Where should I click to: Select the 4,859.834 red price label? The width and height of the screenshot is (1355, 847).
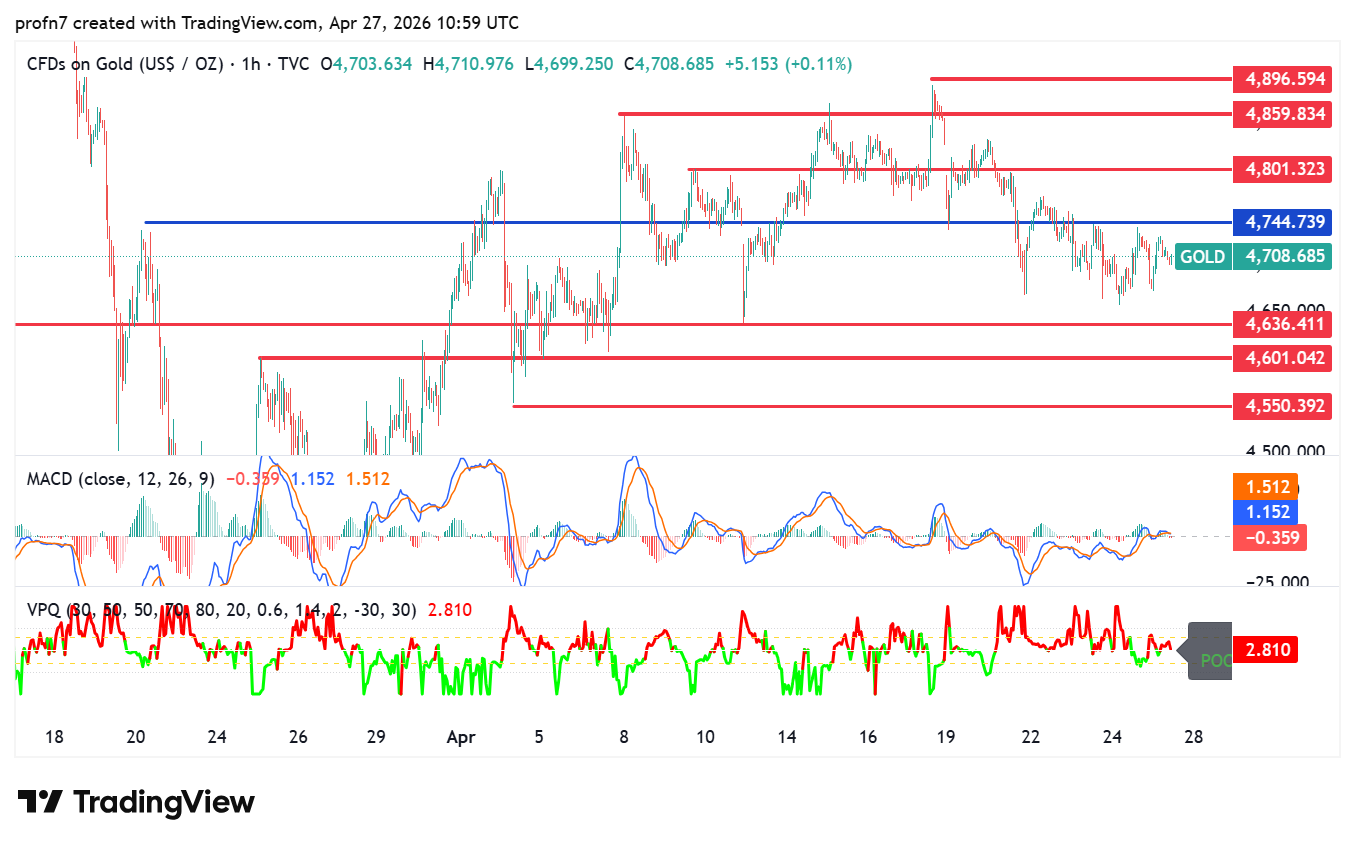(x=1282, y=114)
